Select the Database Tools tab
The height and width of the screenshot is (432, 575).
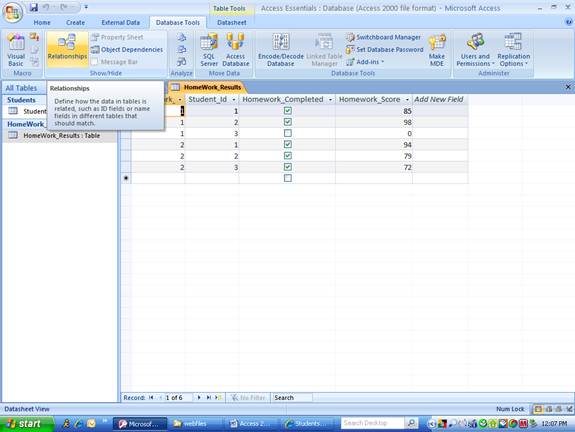178,22
